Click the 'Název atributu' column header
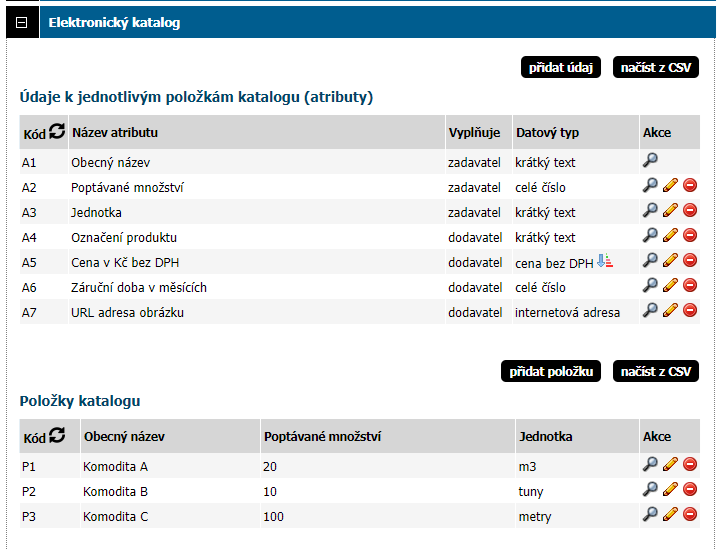721x549 pixels. [x=115, y=132]
